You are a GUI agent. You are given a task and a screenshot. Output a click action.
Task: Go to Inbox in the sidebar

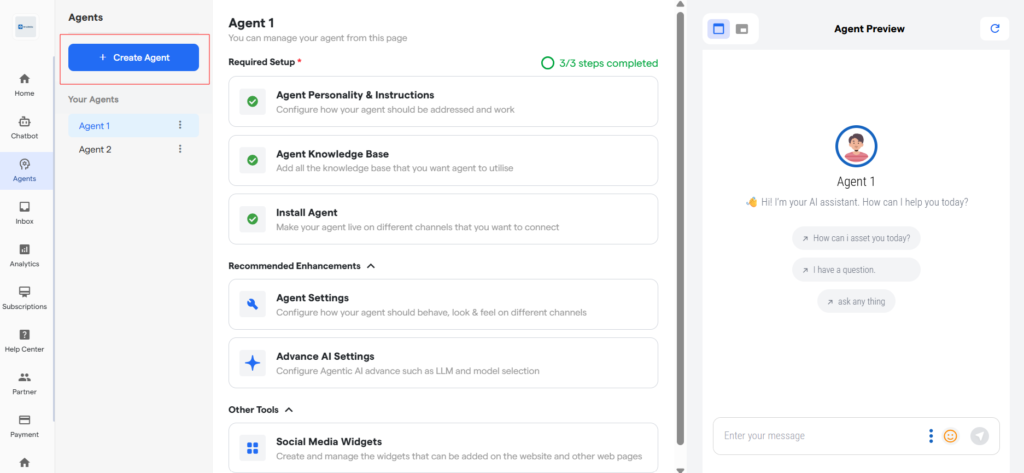(x=24, y=212)
